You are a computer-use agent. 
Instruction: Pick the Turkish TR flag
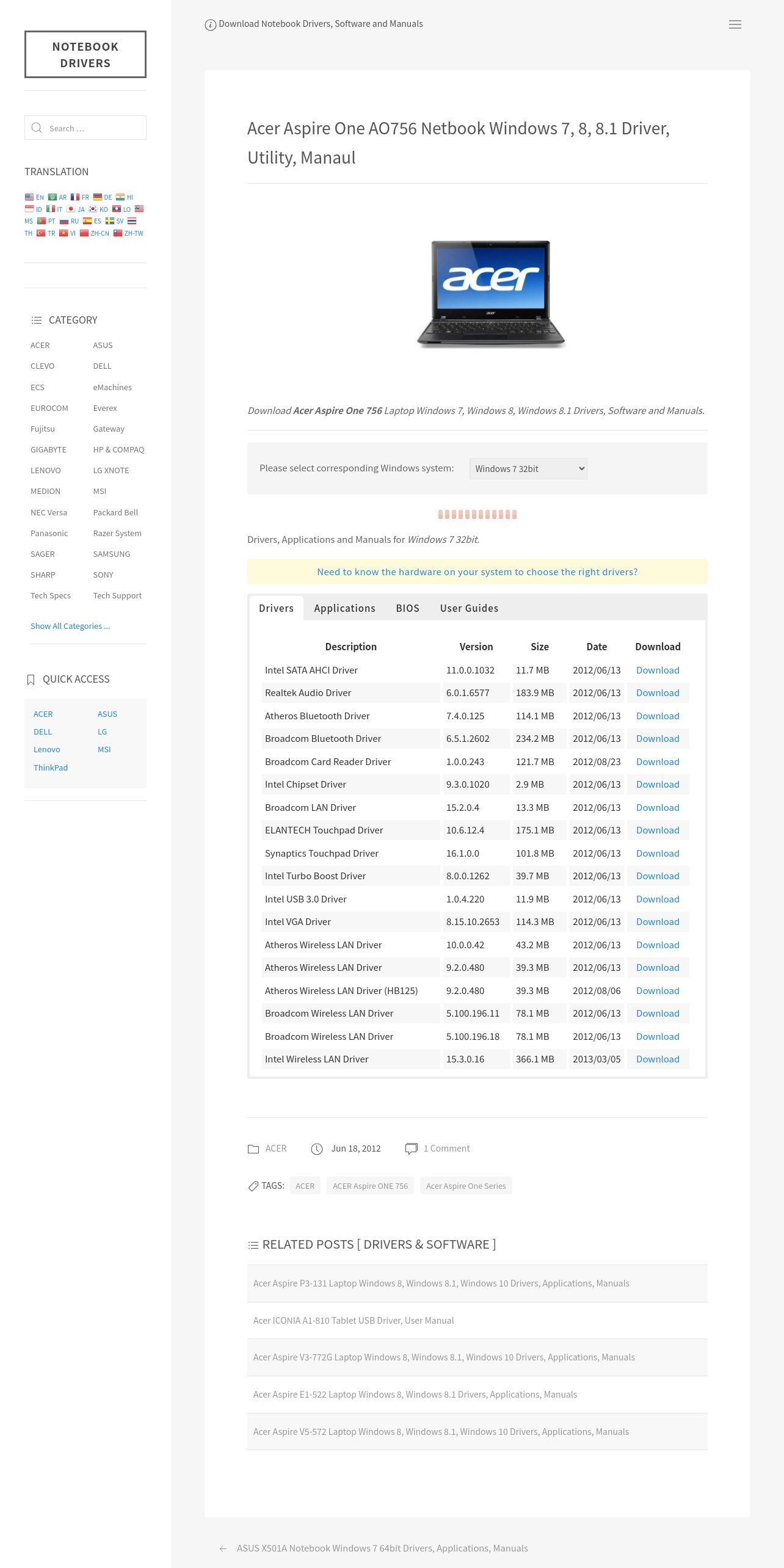(x=41, y=233)
